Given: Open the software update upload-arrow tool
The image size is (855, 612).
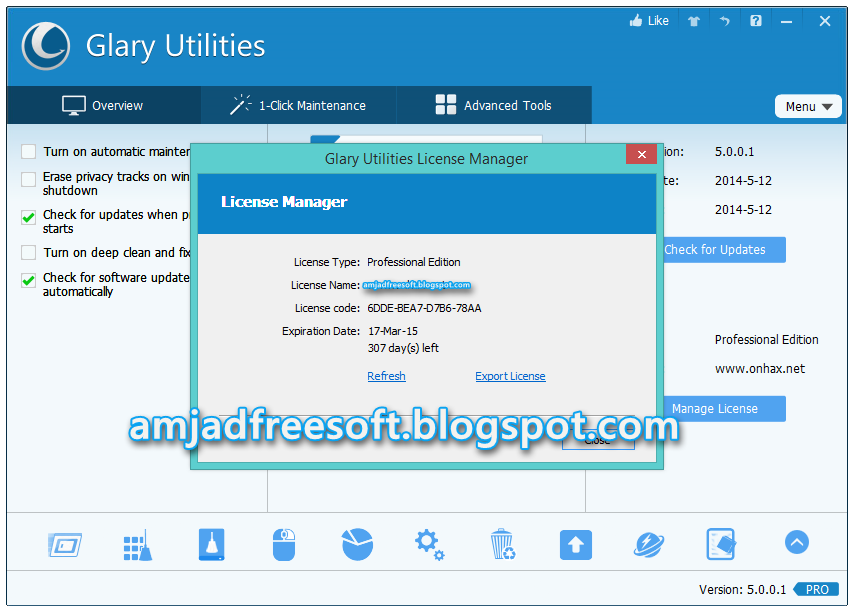Looking at the screenshot, I should click(575, 544).
